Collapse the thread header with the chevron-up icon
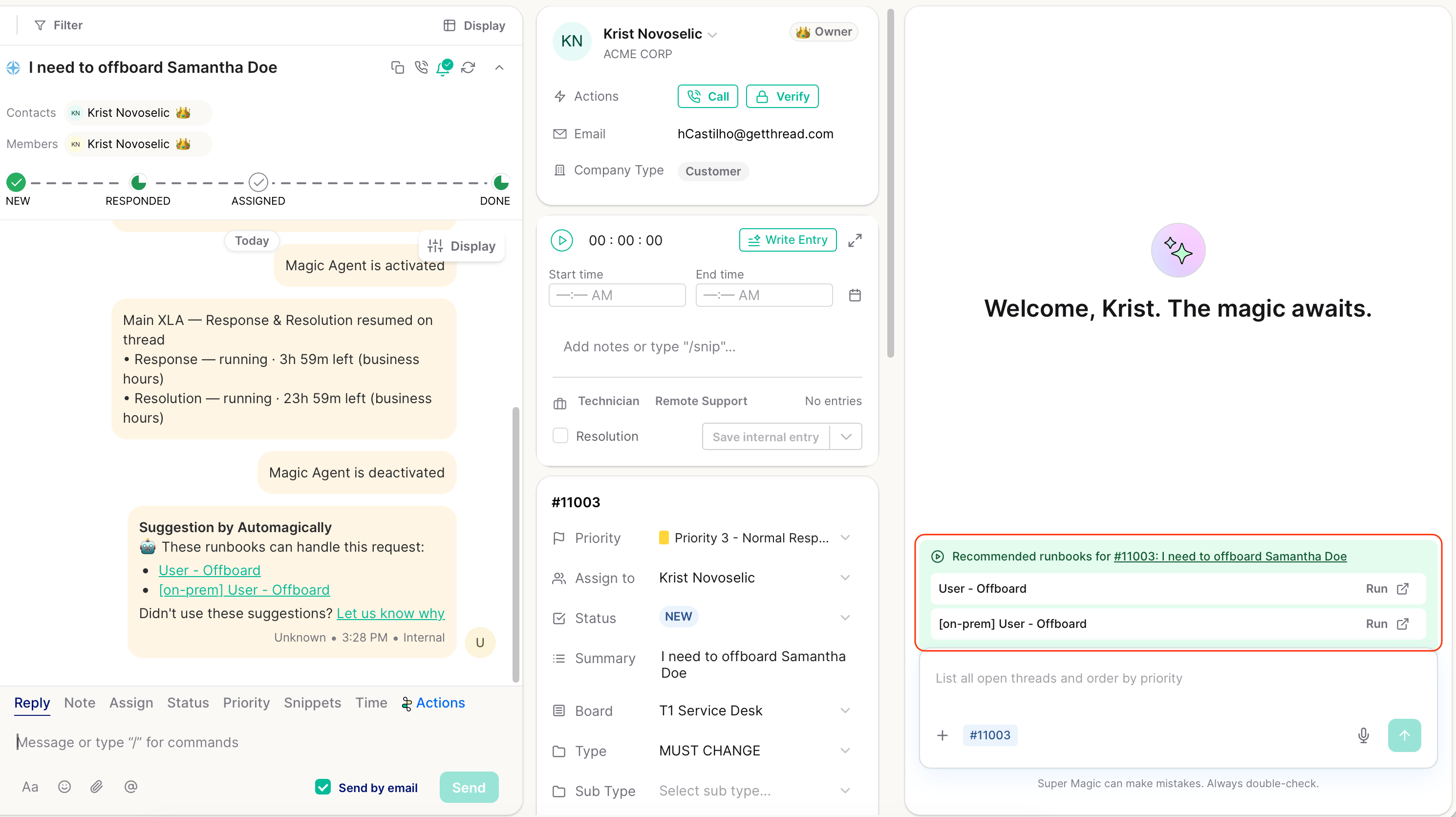 coord(499,68)
